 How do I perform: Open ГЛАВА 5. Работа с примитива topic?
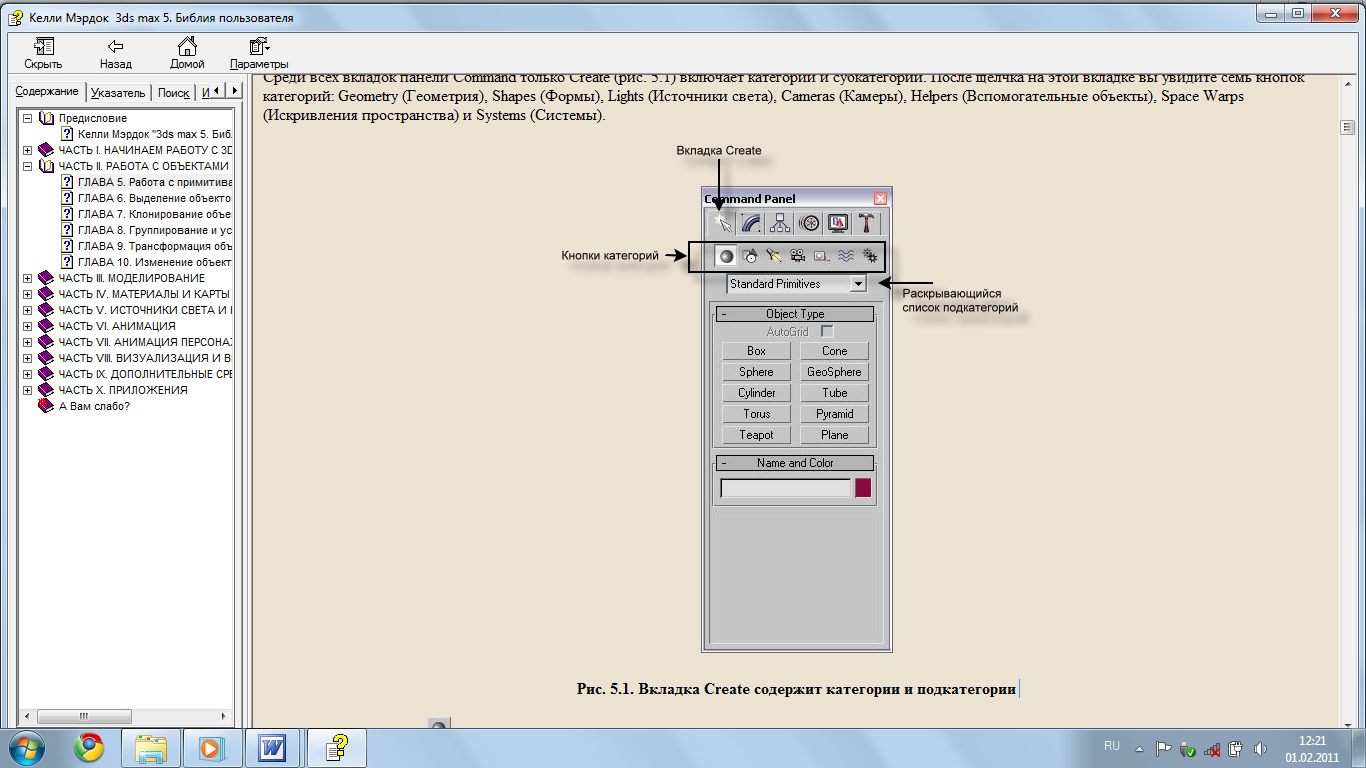pos(154,182)
